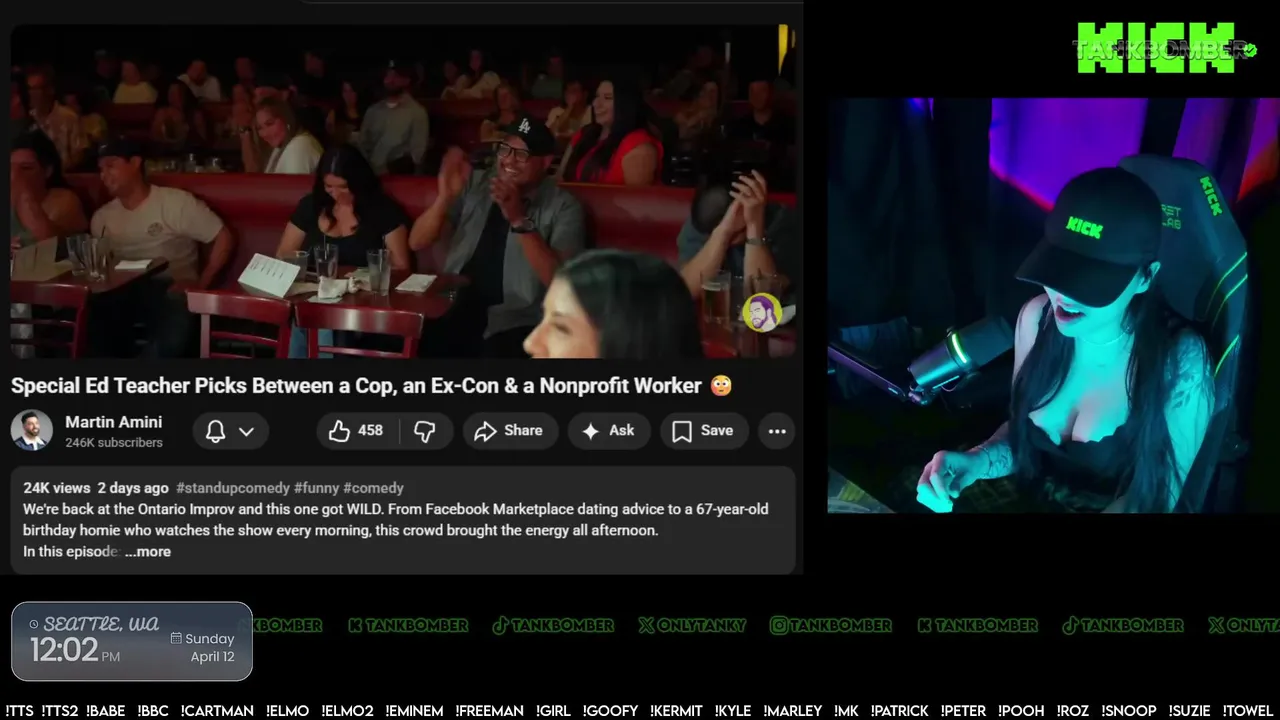Open #standupcomedy hashtag
The width and height of the screenshot is (1280, 720).
tap(233, 488)
